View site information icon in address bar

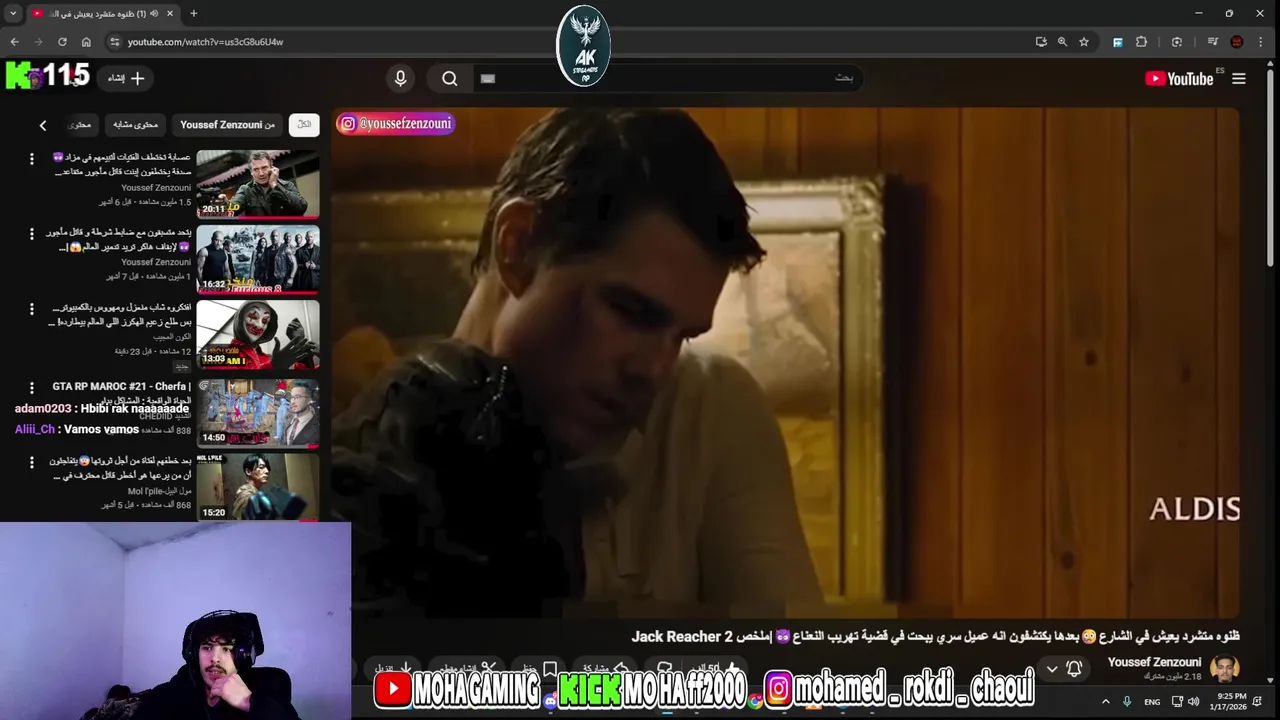coord(115,42)
